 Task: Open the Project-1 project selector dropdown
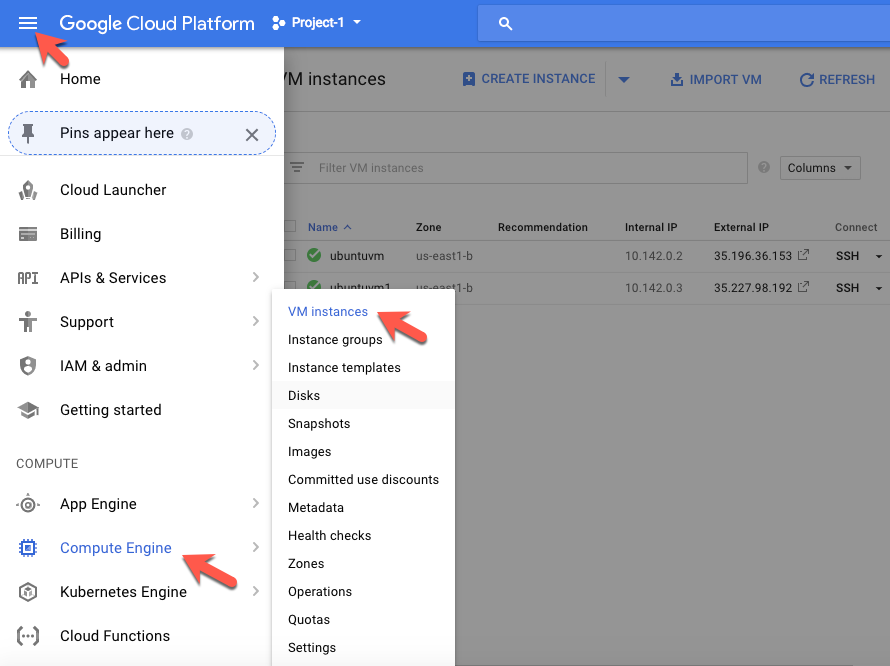pos(316,23)
